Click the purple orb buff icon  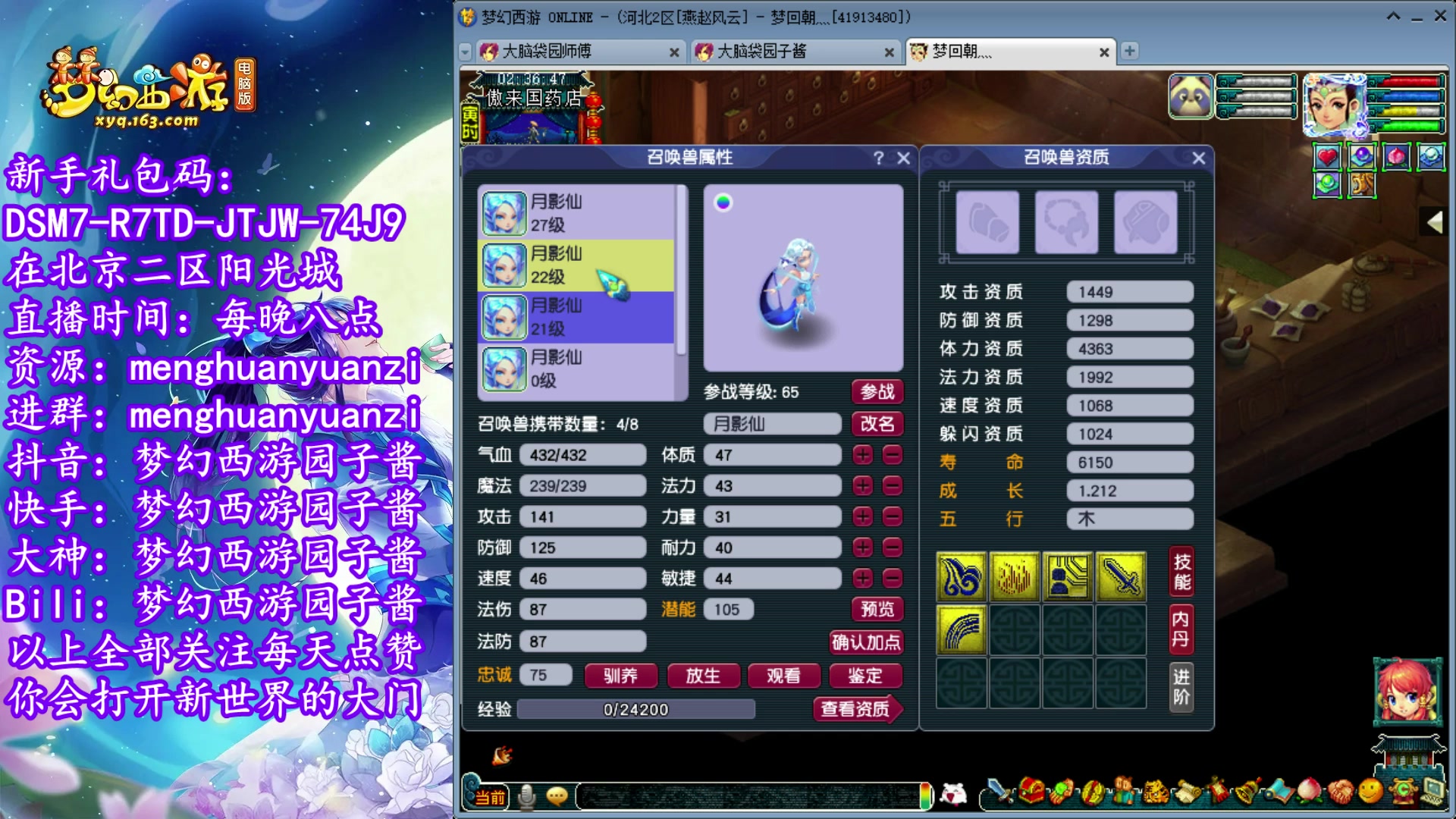point(1362,157)
